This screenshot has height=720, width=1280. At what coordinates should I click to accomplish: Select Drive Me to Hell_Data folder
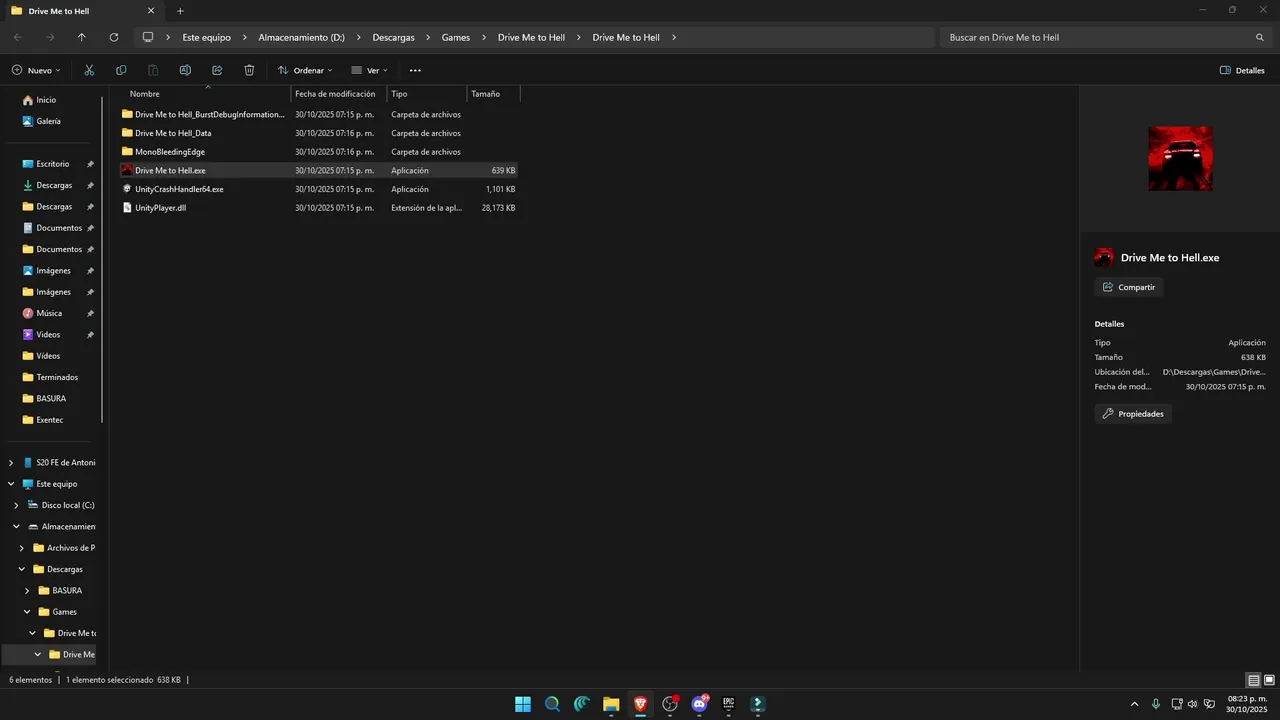point(173,133)
